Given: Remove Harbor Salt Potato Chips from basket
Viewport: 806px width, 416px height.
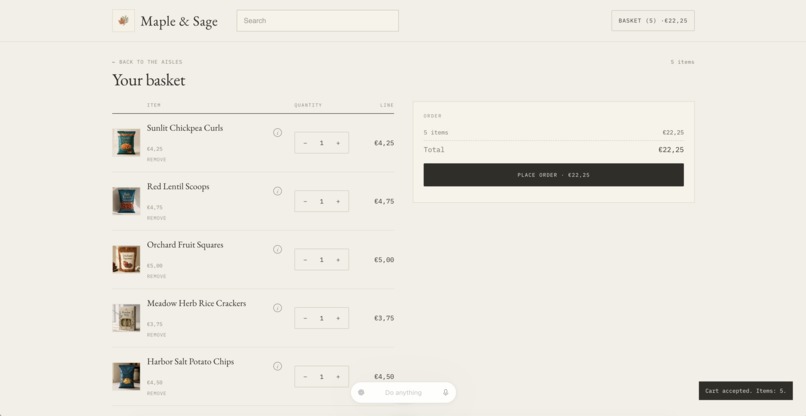Looking at the screenshot, I should [x=156, y=393].
